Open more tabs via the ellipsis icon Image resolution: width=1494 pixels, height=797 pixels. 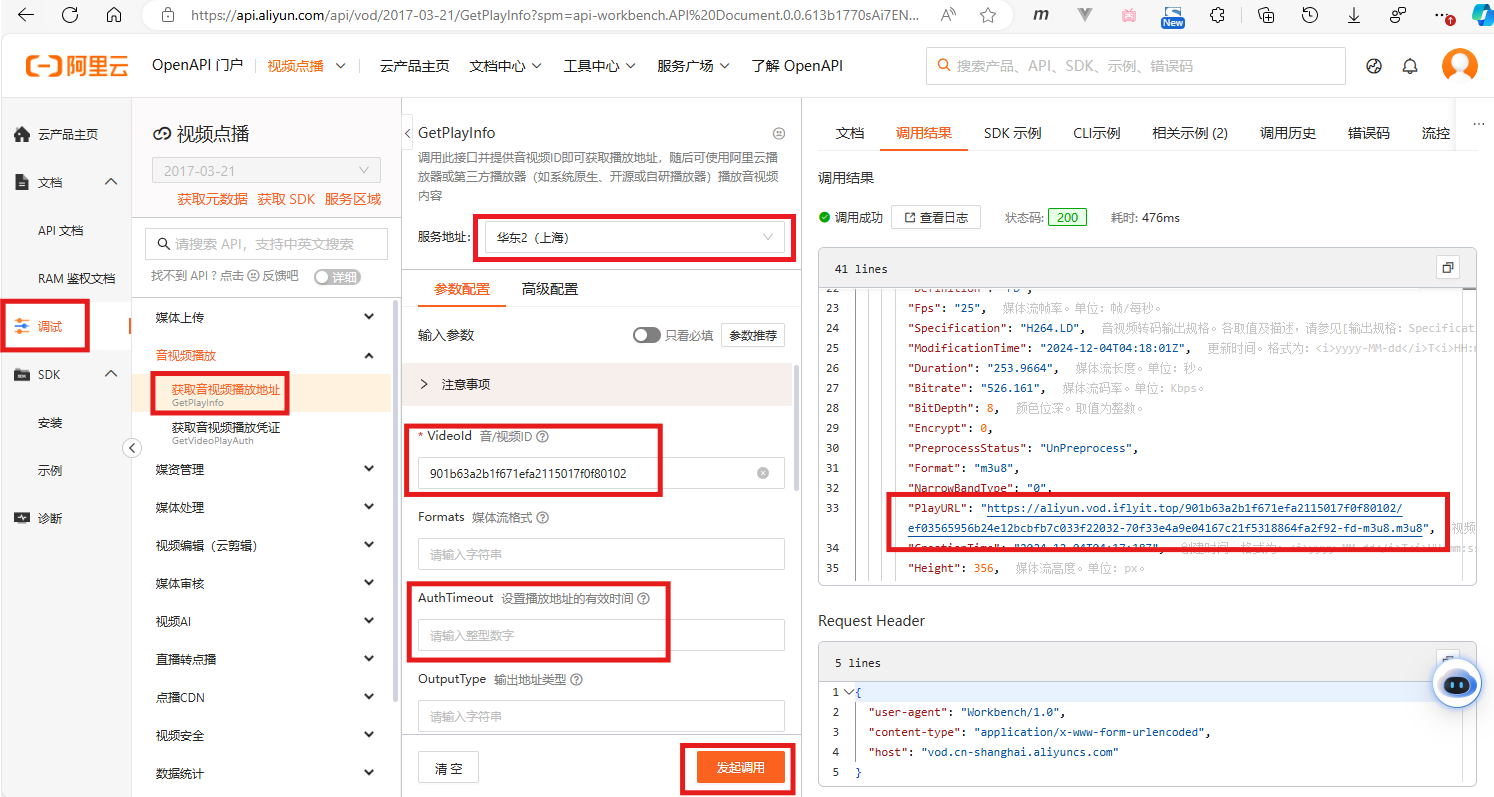pos(1479,124)
